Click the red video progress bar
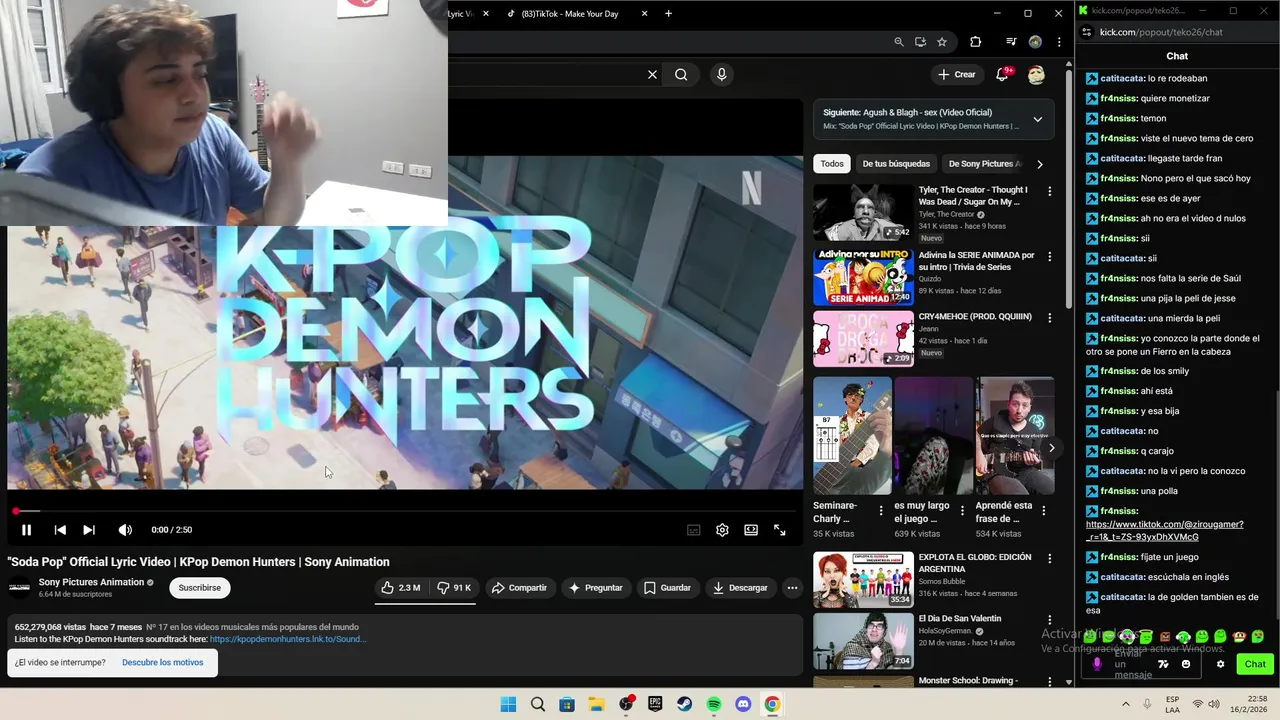1280x720 pixels. [405, 511]
